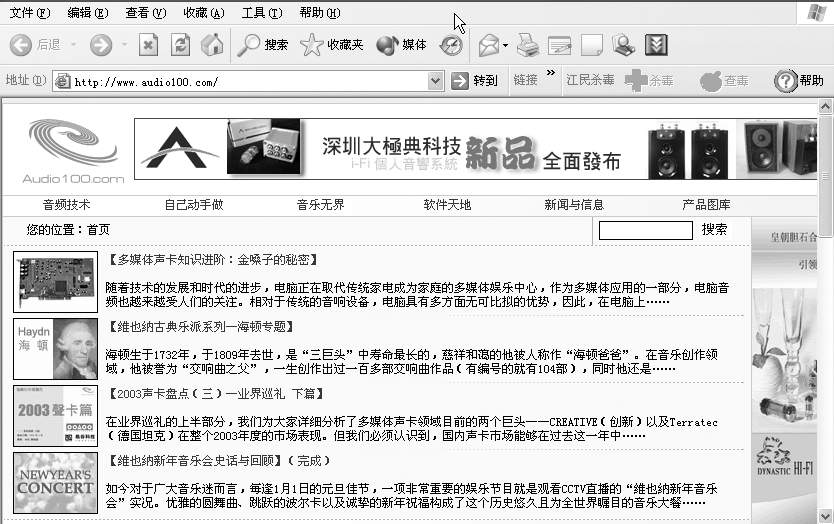Open the File (文件) menu
The width and height of the screenshot is (834, 524).
(30, 13)
